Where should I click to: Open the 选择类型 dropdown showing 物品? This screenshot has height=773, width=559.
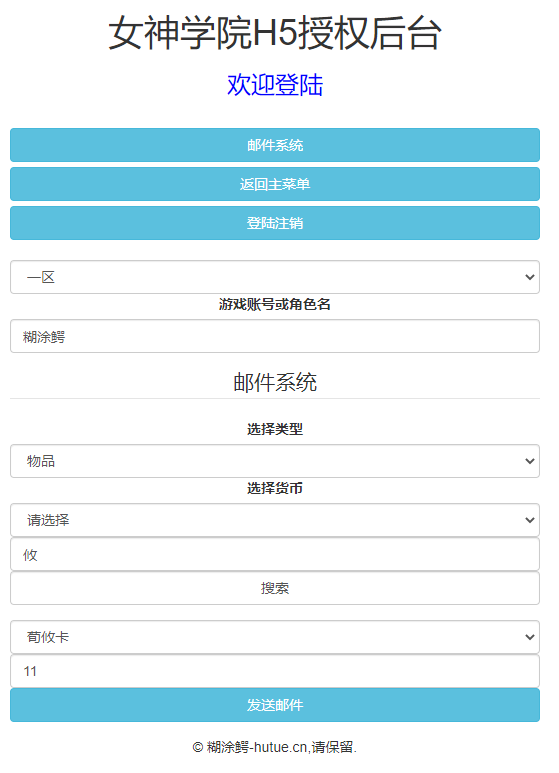pos(275,461)
